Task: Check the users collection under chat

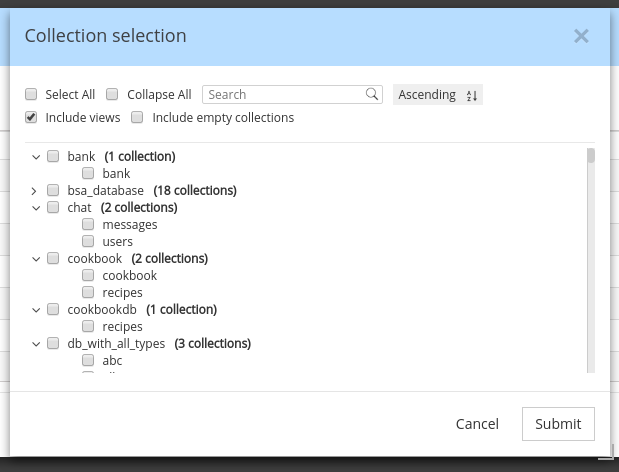Action: (x=88, y=241)
